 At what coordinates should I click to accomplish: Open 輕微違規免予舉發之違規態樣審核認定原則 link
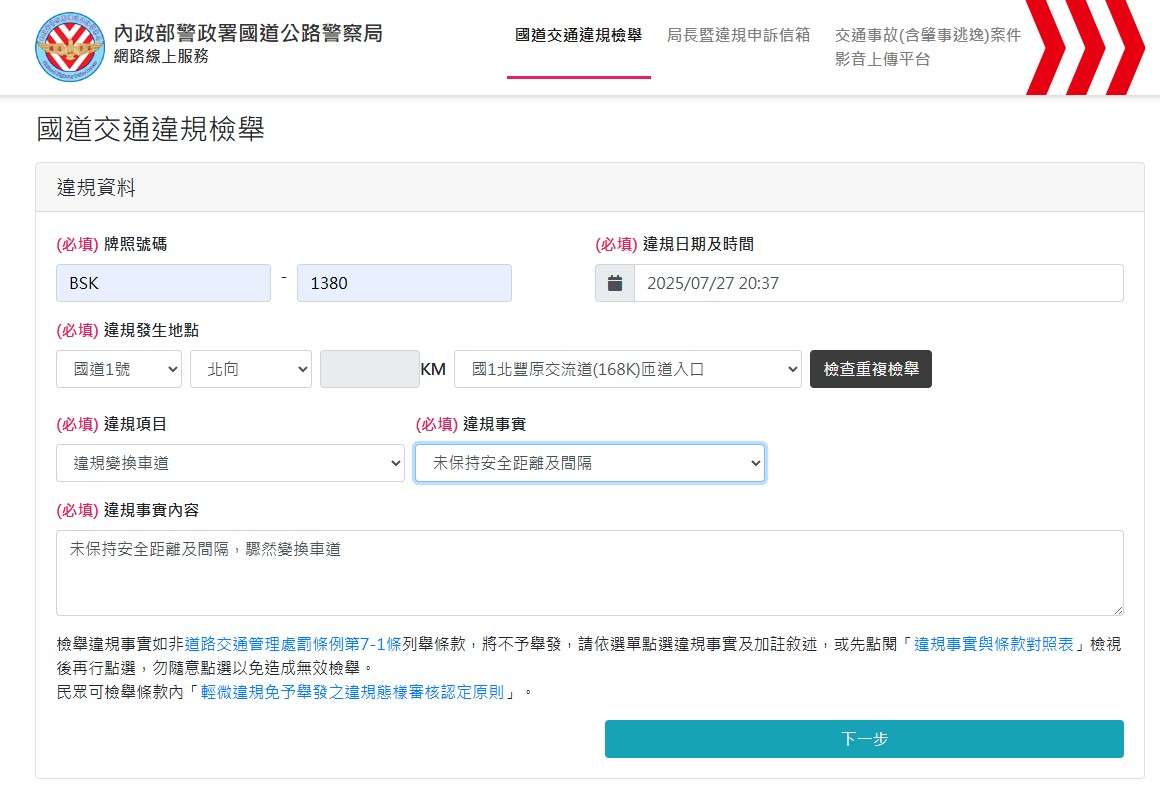pyautogui.click(x=352, y=692)
